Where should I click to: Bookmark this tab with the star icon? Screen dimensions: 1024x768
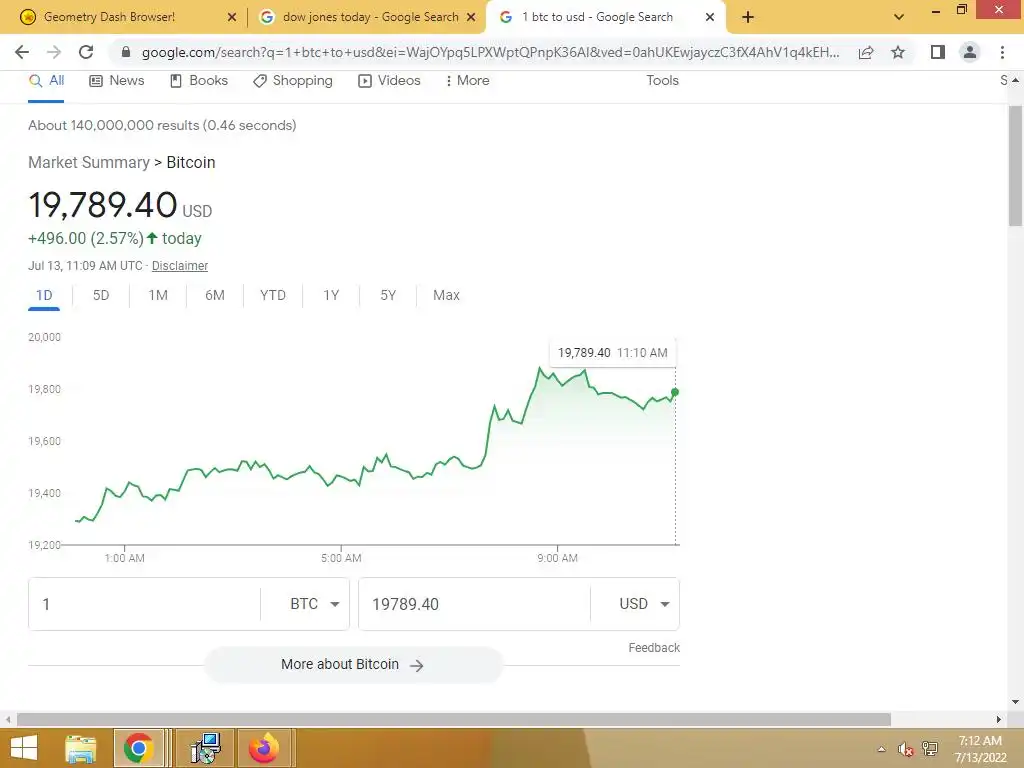898,52
